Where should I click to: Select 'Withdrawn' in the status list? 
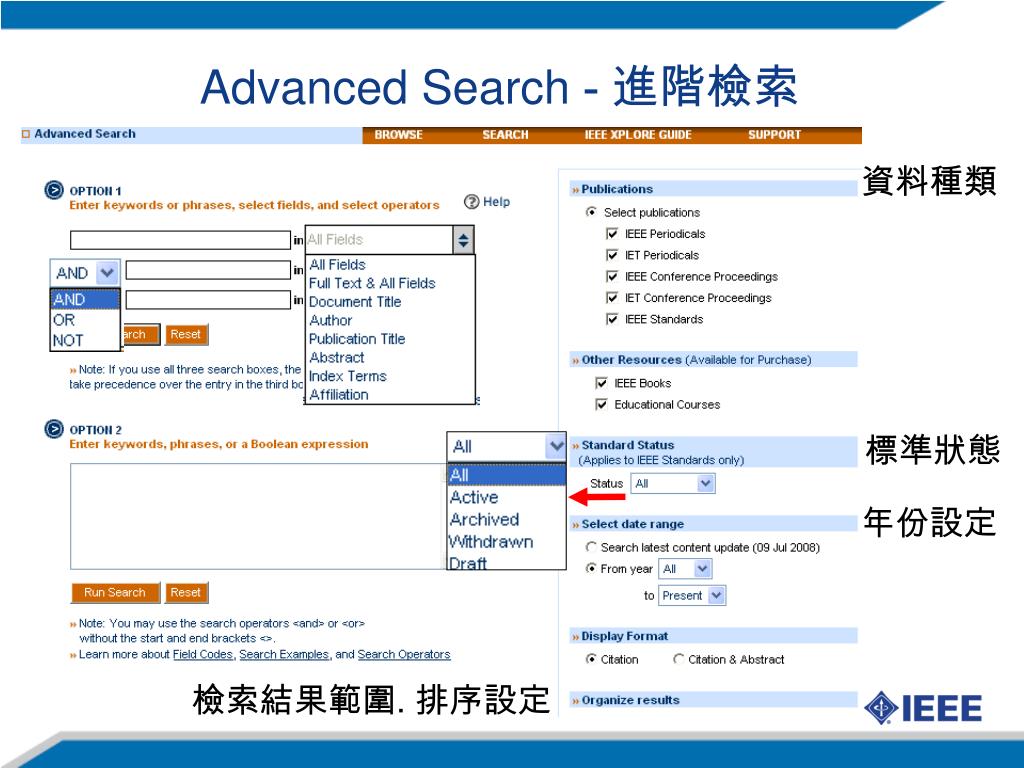pyautogui.click(x=491, y=542)
